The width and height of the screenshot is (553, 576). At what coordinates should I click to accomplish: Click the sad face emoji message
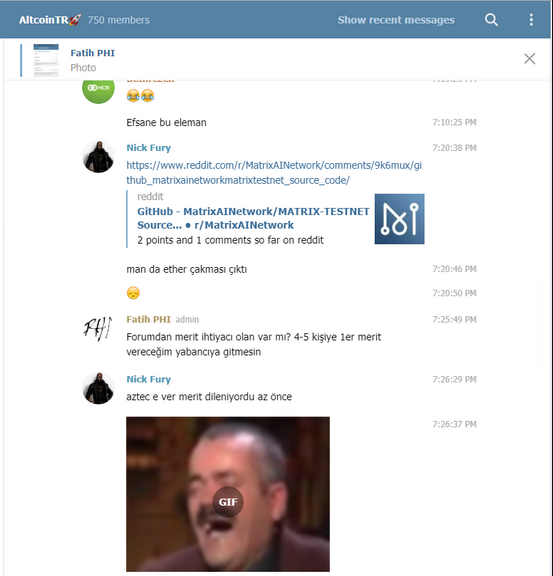133,293
